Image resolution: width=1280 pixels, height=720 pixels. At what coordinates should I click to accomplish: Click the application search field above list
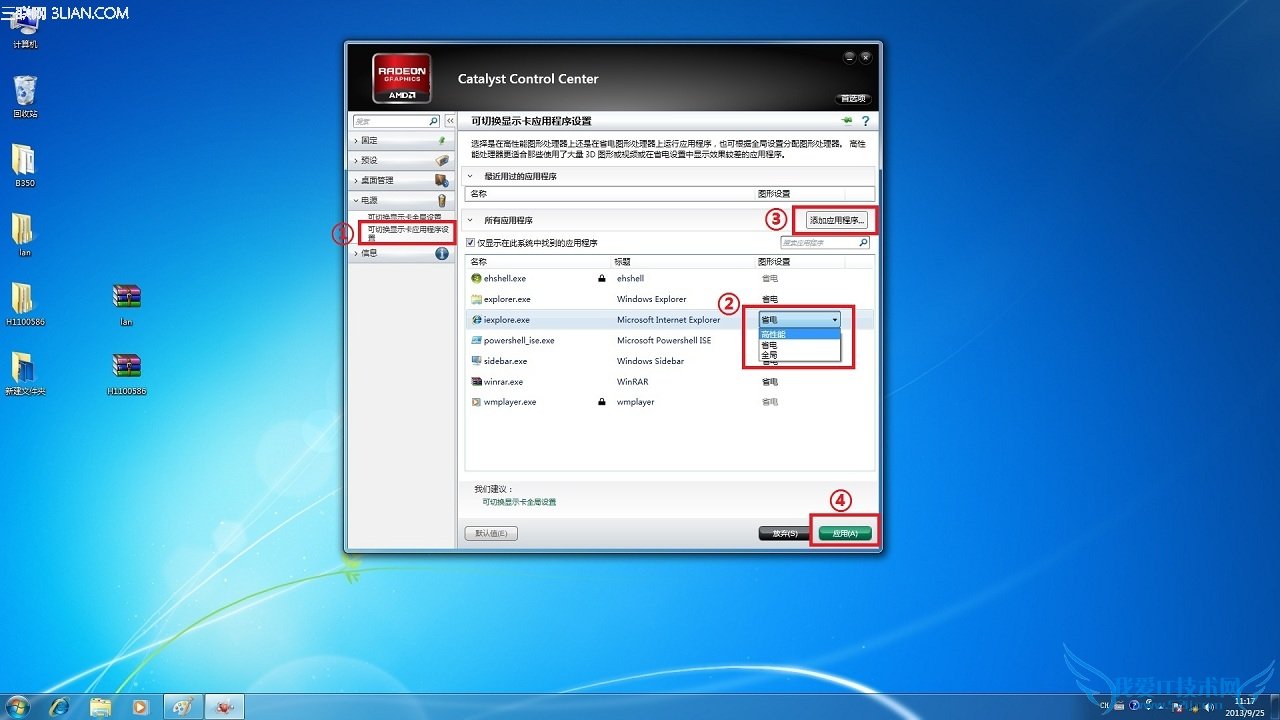point(818,243)
